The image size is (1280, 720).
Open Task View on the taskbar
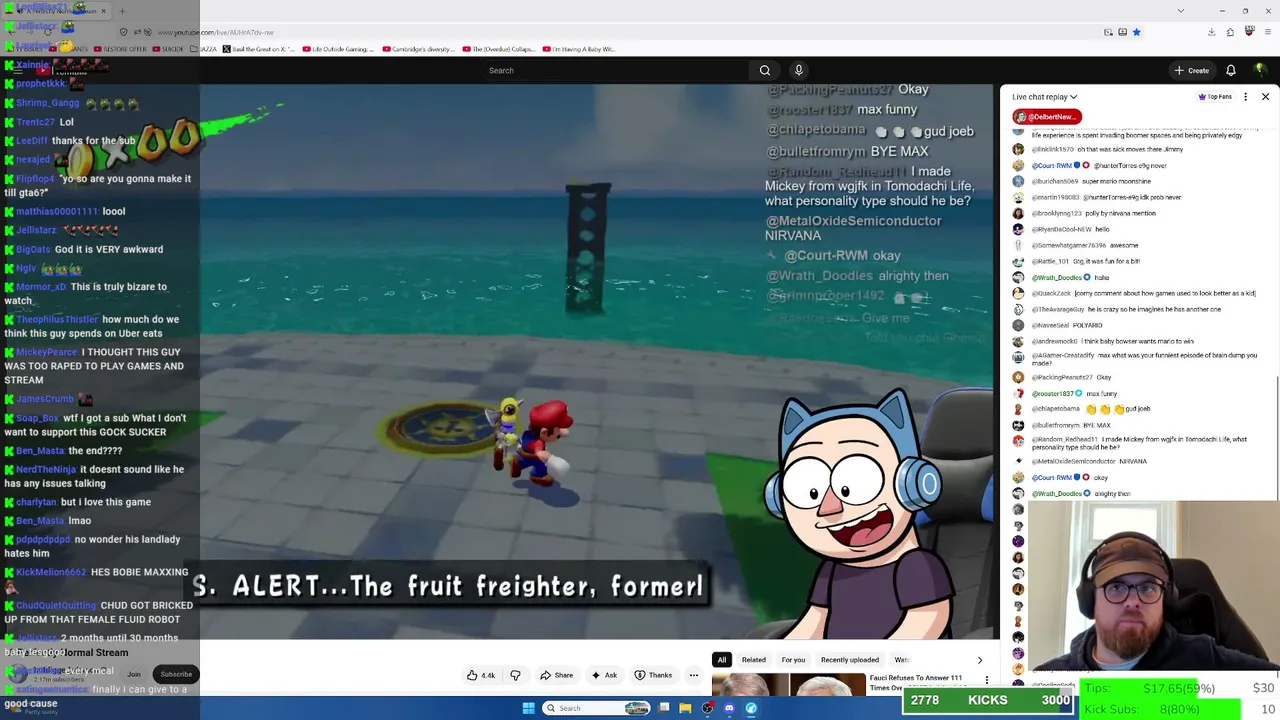pyautogui.click(x=664, y=708)
